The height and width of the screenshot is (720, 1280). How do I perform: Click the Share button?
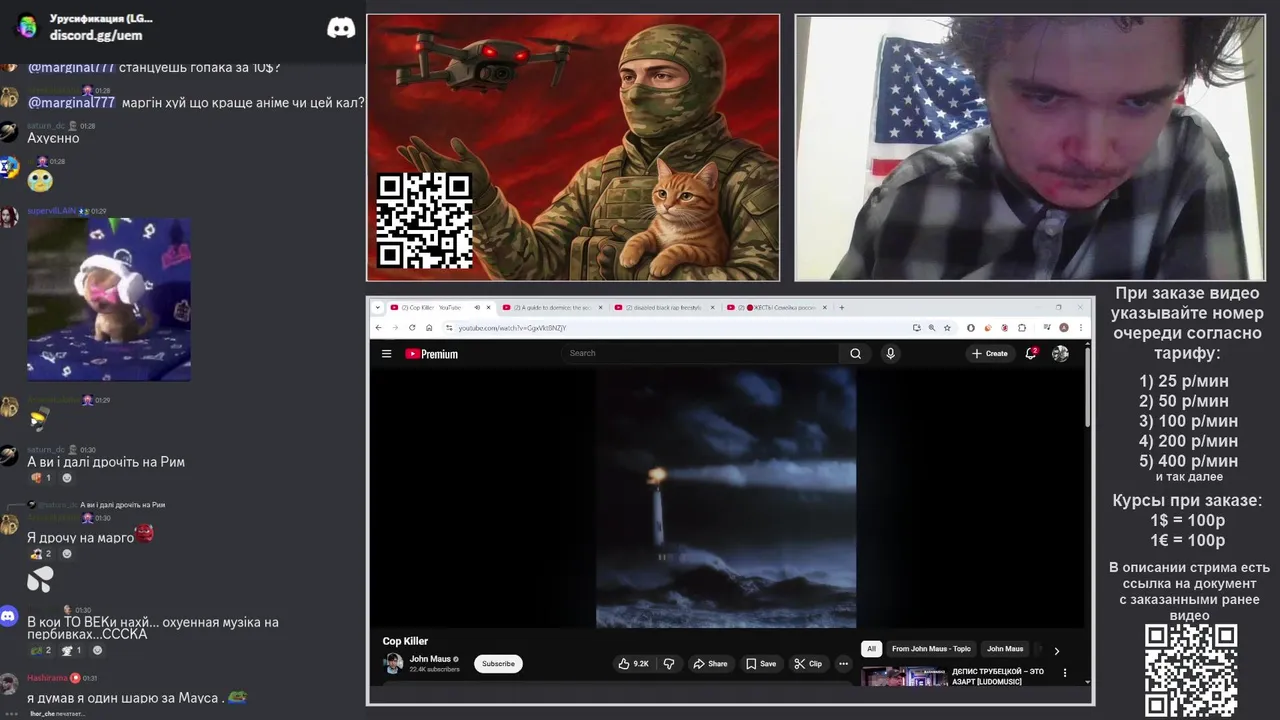[x=710, y=664]
